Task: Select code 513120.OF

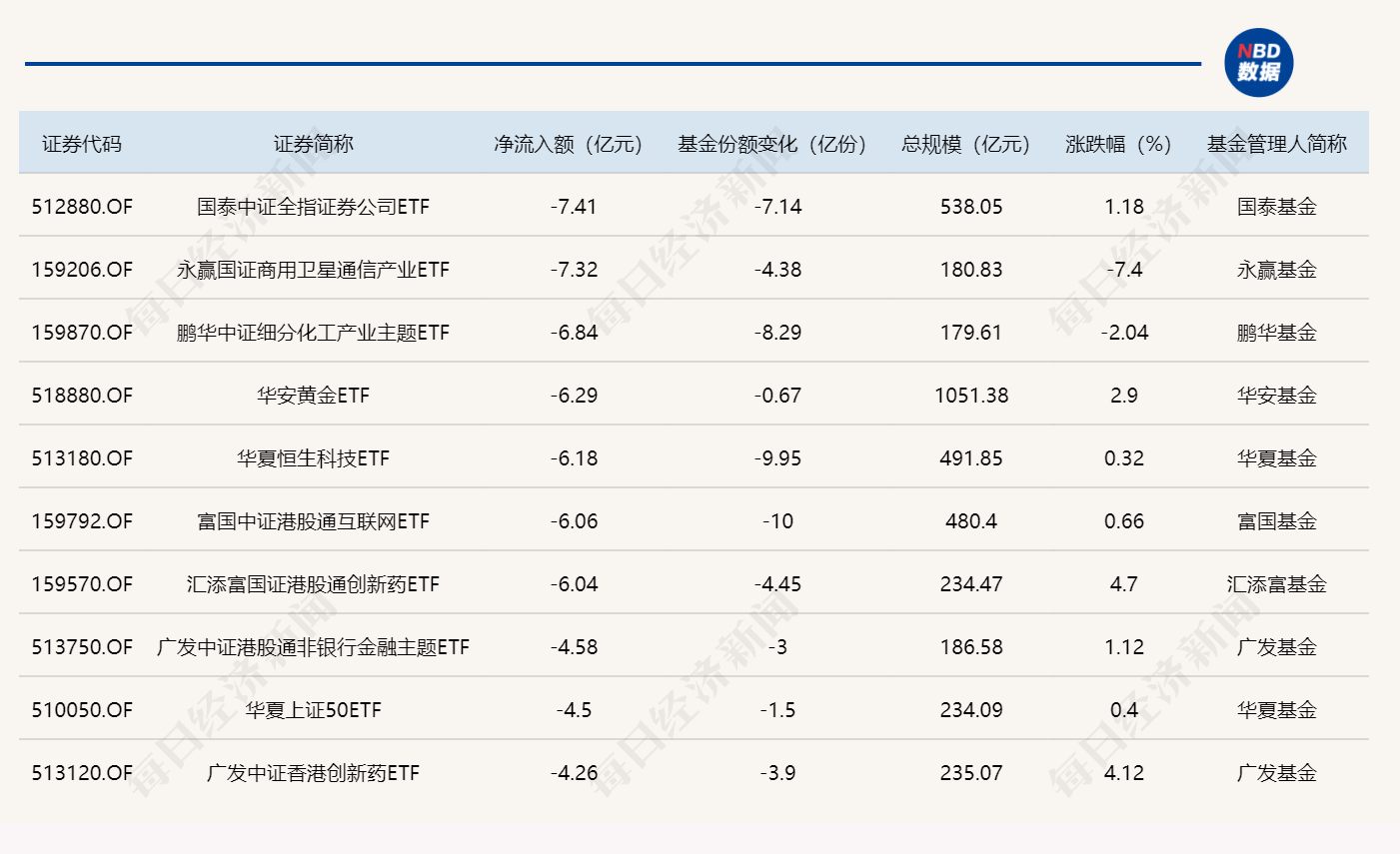Action: tap(82, 773)
